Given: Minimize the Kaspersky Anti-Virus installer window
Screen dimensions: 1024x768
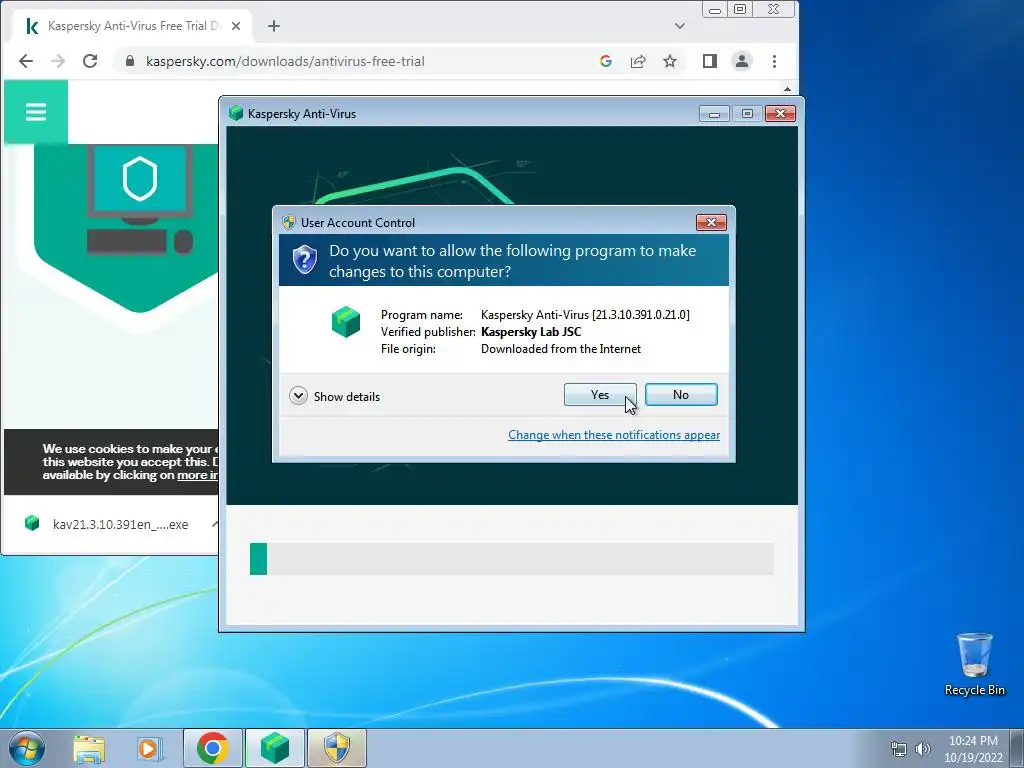Looking at the screenshot, I should 714,114.
